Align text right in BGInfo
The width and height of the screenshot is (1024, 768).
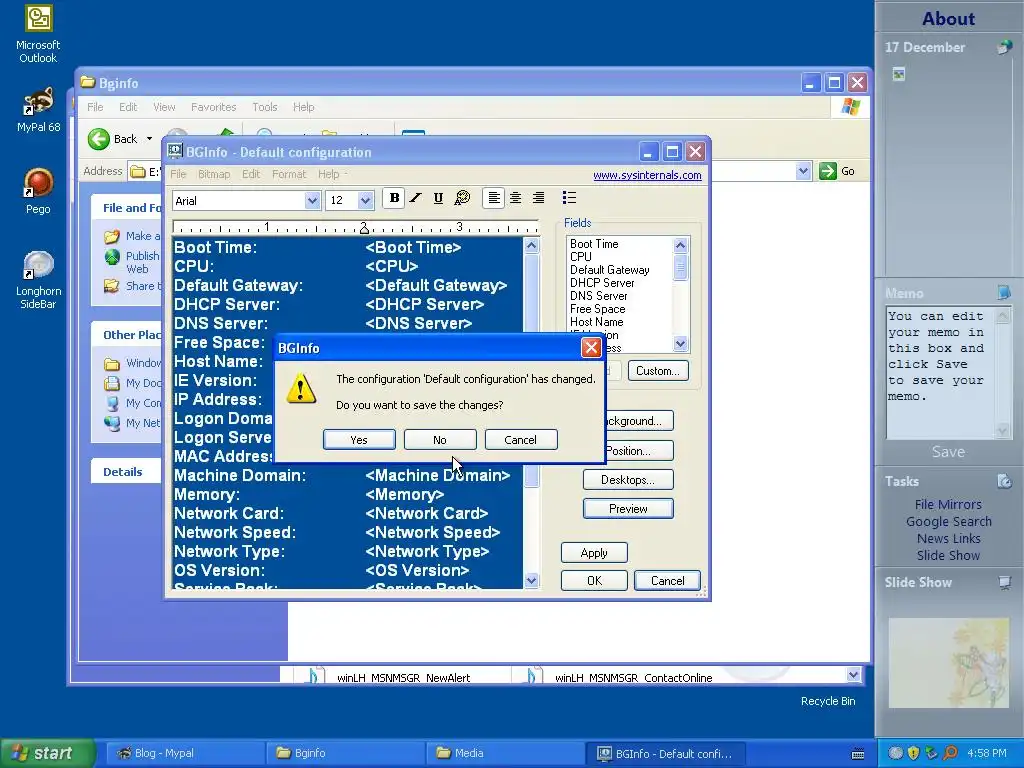(x=538, y=198)
